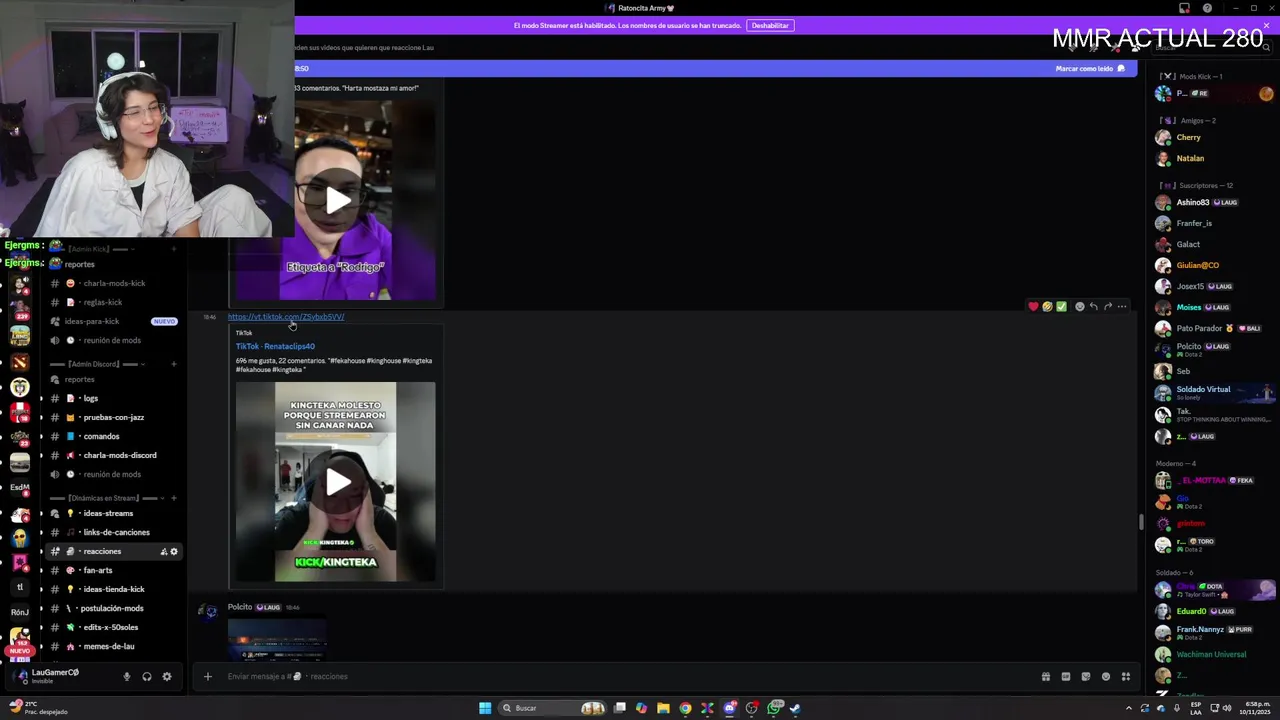Open the gift icon in the message bar
Image resolution: width=1280 pixels, height=720 pixels.
(1046, 676)
